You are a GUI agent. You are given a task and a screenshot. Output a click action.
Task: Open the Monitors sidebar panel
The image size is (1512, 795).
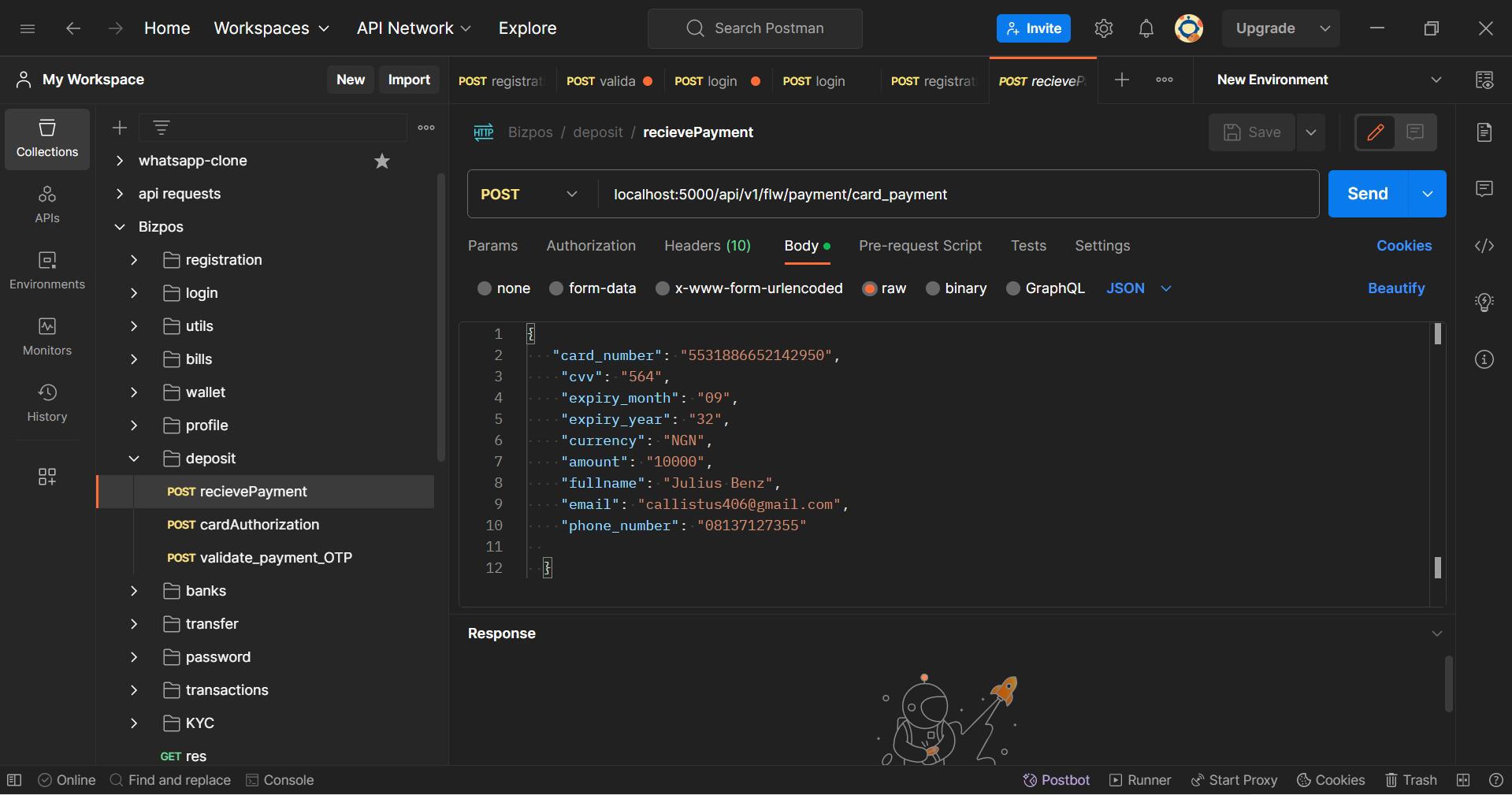click(x=47, y=336)
